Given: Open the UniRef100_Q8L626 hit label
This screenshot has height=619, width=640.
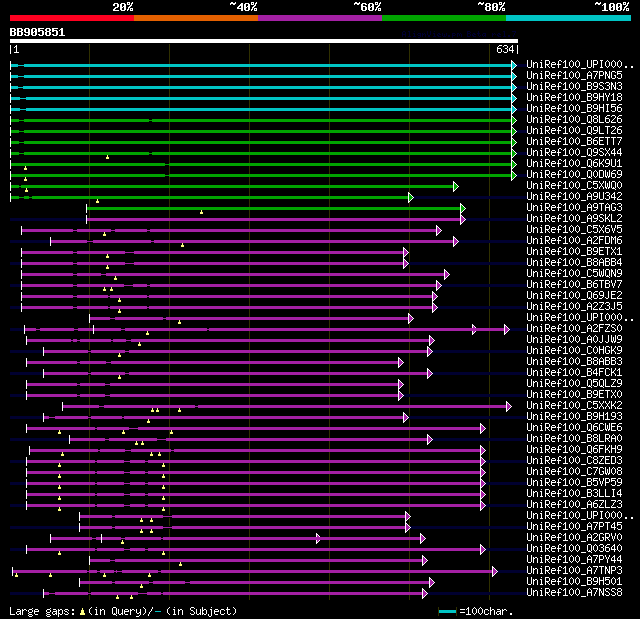Looking at the screenshot, I should pyautogui.click(x=574, y=120).
